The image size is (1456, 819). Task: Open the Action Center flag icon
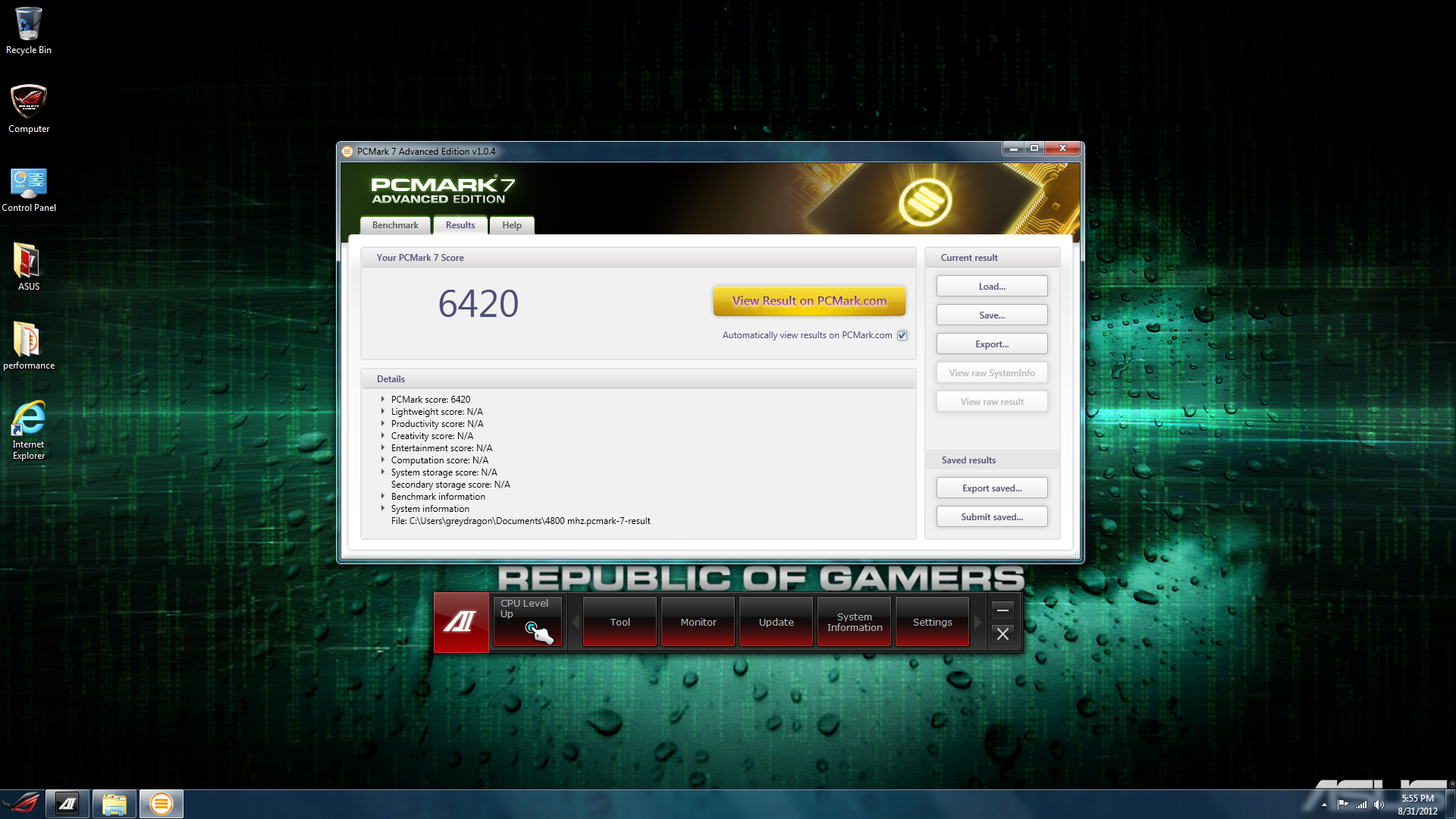click(1343, 805)
